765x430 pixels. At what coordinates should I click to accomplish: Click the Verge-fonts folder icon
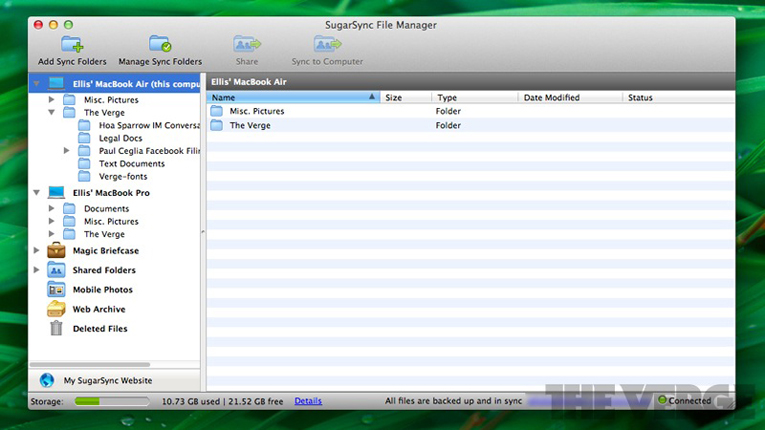click(x=84, y=176)
